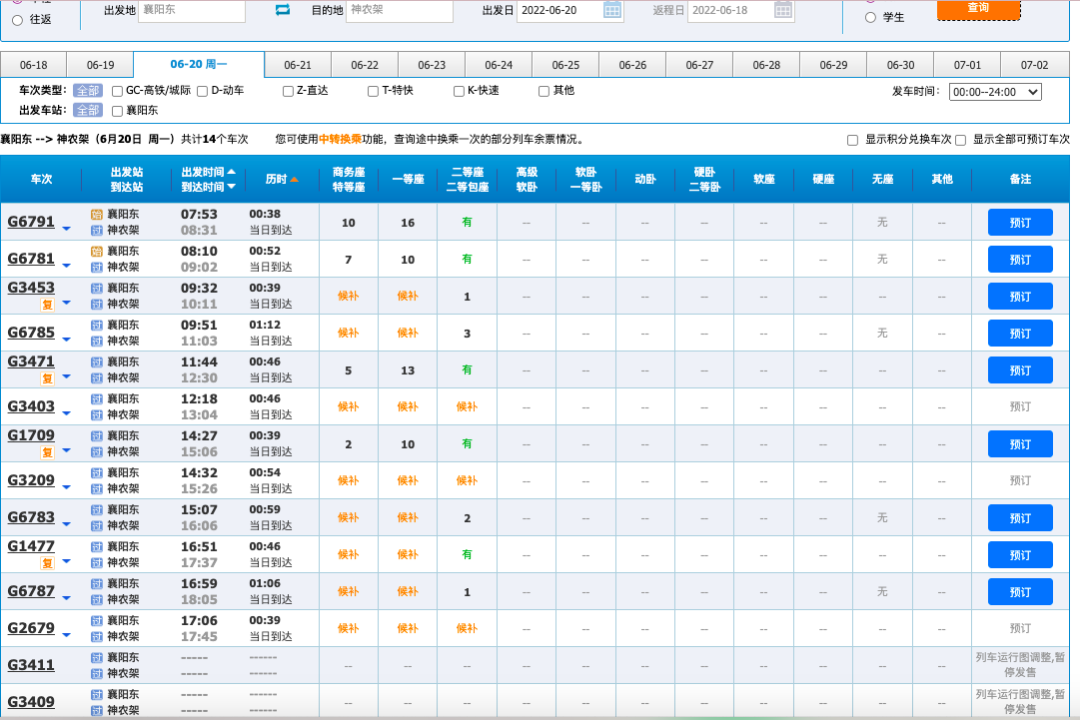Click the 始 icon in G6791 row

coord(96,214)
